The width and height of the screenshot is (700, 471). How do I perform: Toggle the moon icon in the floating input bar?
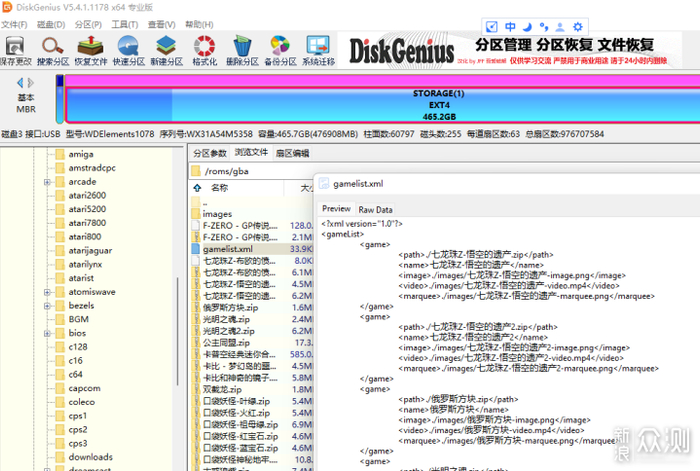tap(528, 26)
